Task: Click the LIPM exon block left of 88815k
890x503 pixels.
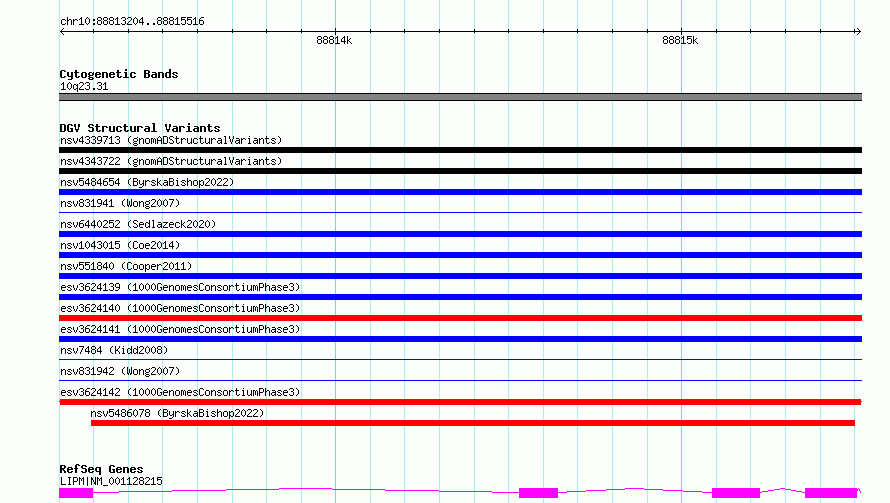Action: coord(538,493)
